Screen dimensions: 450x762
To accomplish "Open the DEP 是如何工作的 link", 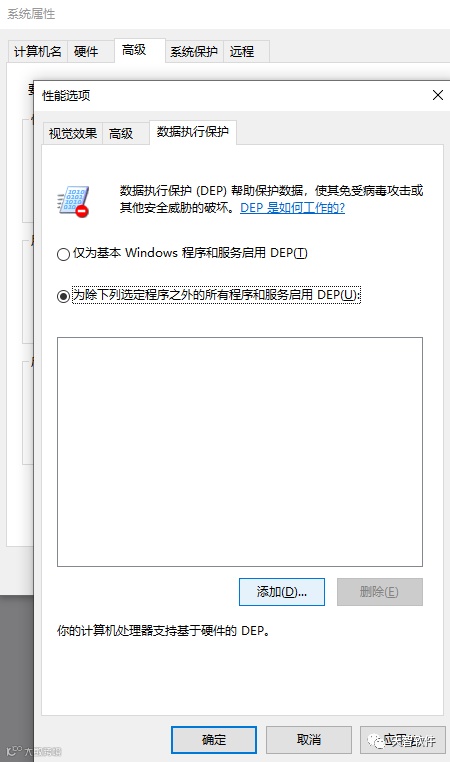I will coord(293,208).
